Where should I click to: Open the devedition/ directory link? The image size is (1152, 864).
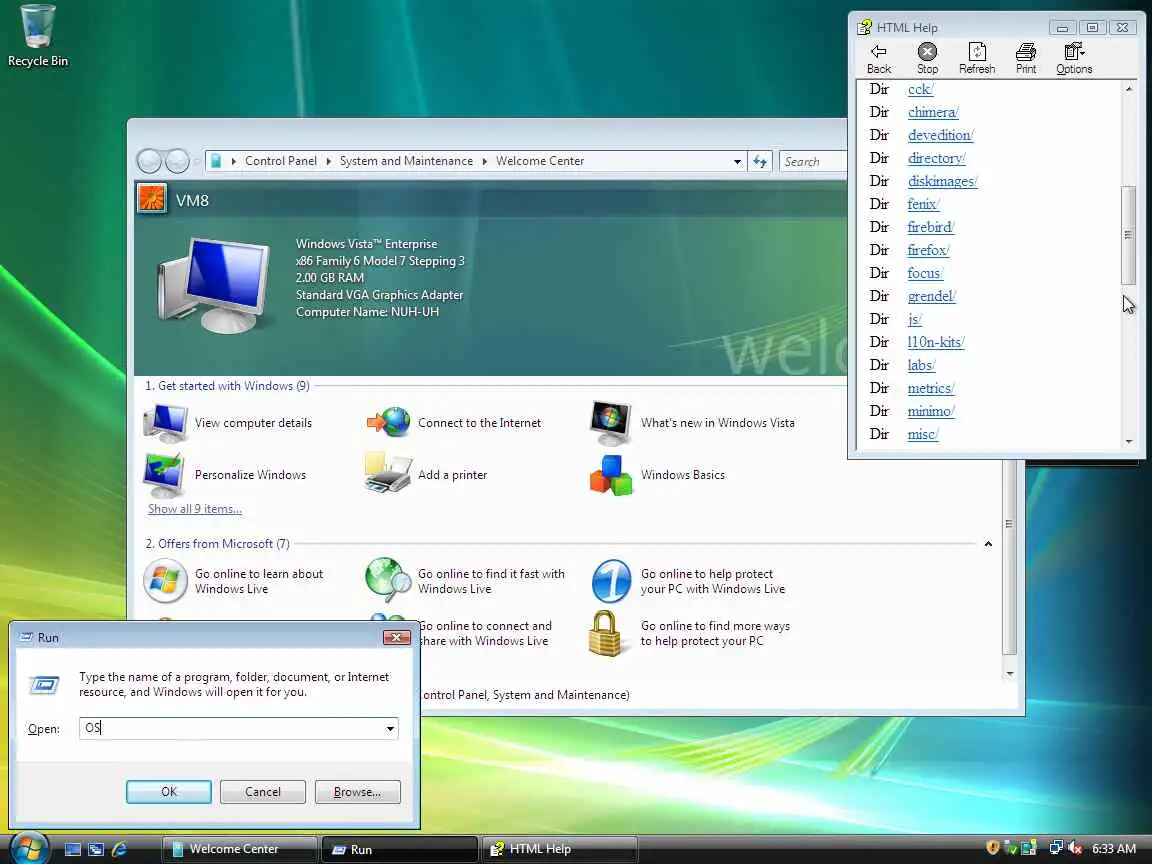pyautogui.click(x=941, y=135)
